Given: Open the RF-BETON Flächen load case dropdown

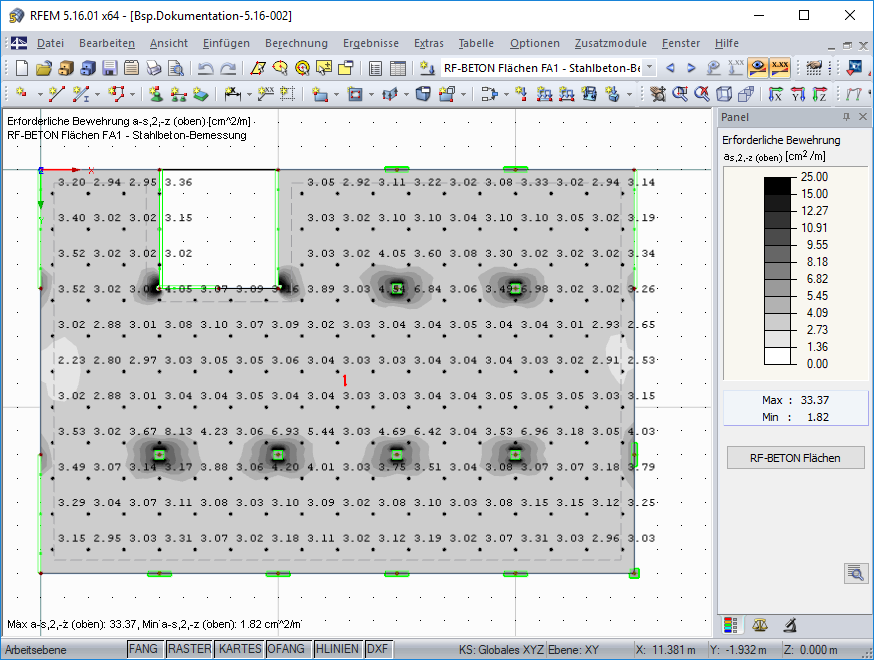Looking at the screenshot, I should click(x=649, y=68).
